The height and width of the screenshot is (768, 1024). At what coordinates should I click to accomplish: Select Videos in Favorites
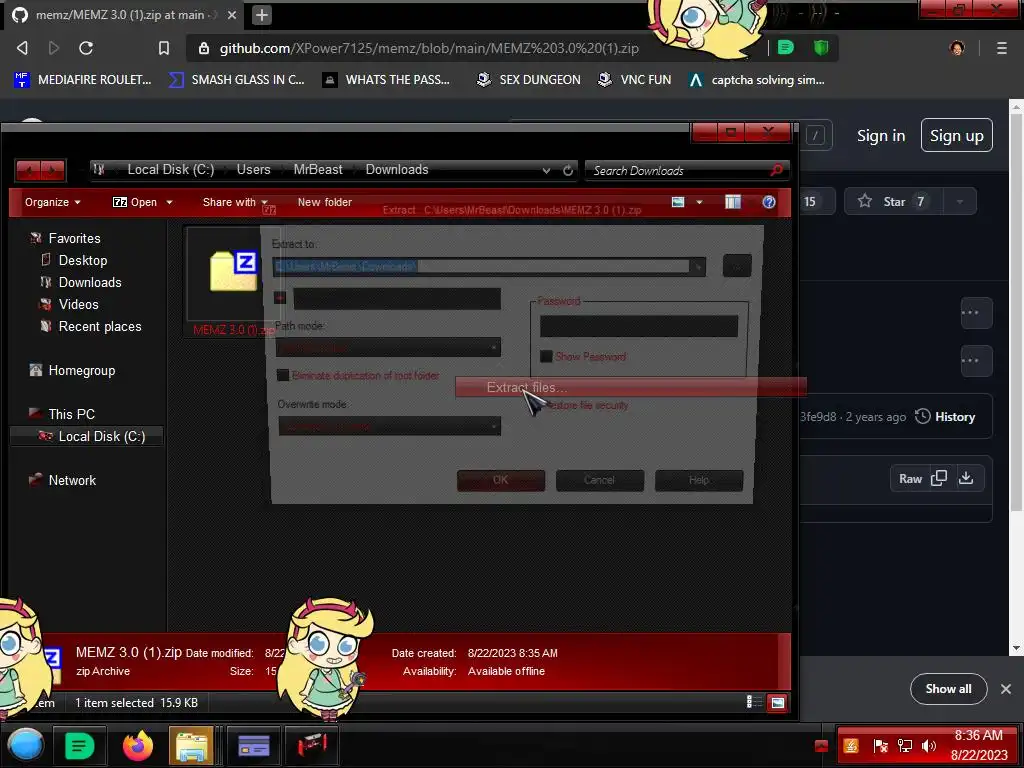click(x=78, y=304)
